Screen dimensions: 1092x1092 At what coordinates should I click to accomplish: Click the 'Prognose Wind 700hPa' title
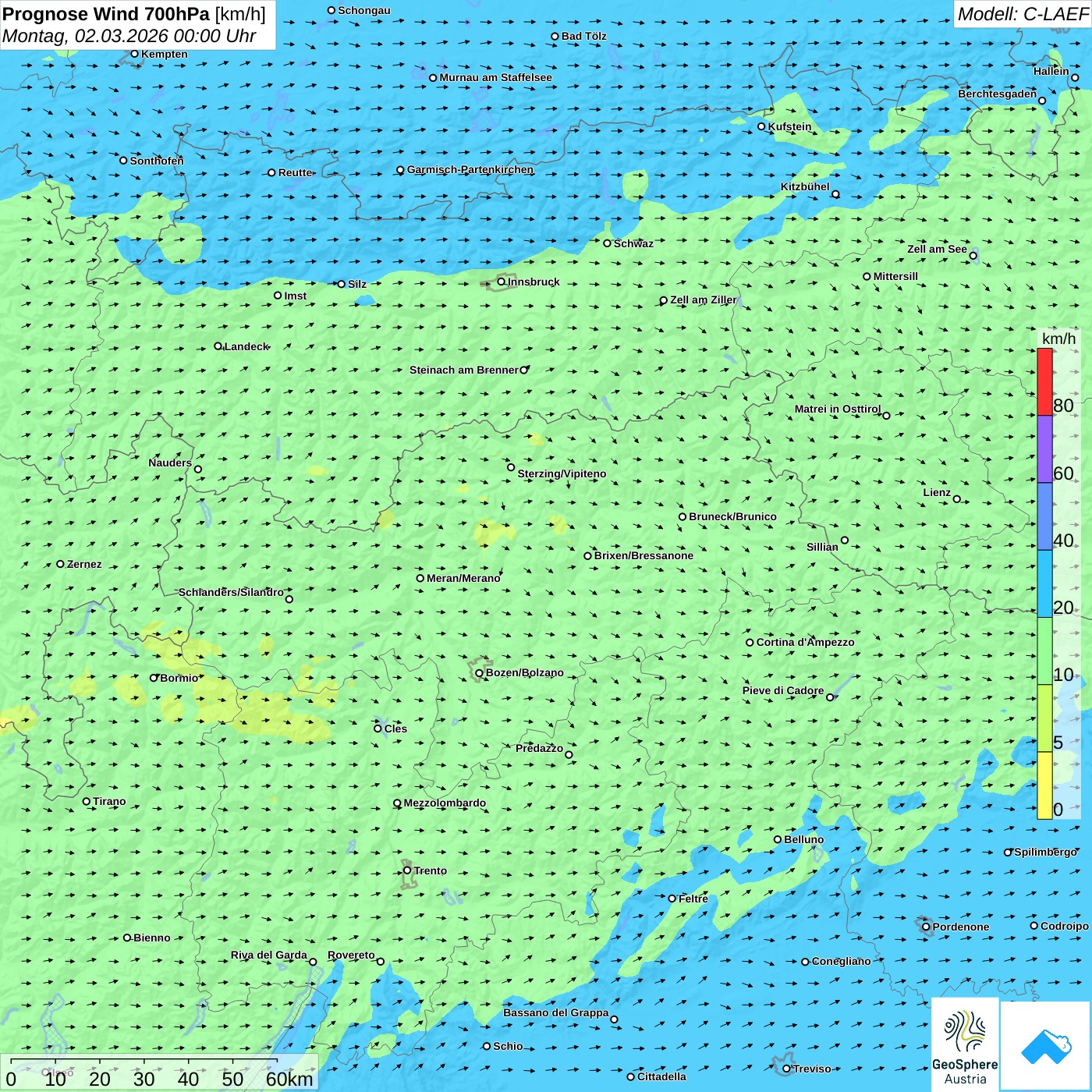click(106, 14)
